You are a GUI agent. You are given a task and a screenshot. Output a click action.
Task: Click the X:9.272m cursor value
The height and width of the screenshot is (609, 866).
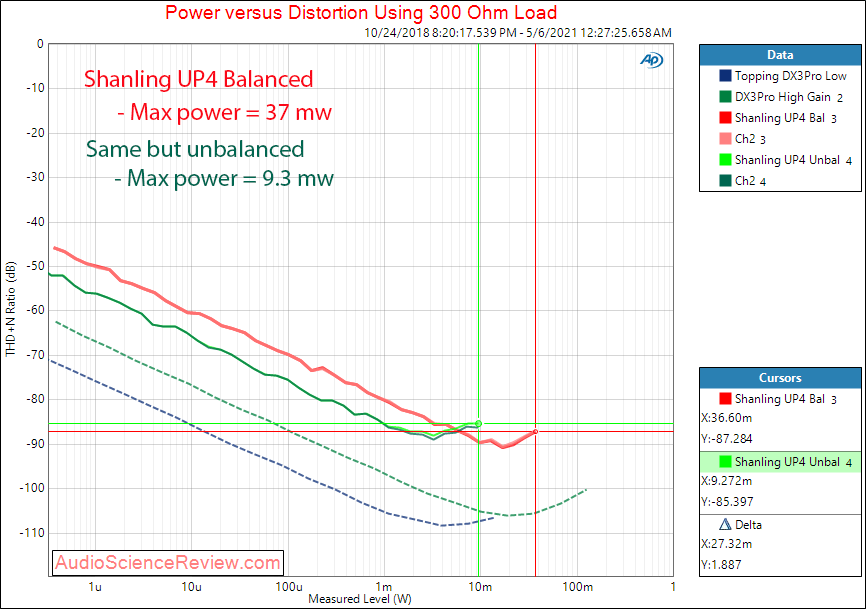point(727,481)
